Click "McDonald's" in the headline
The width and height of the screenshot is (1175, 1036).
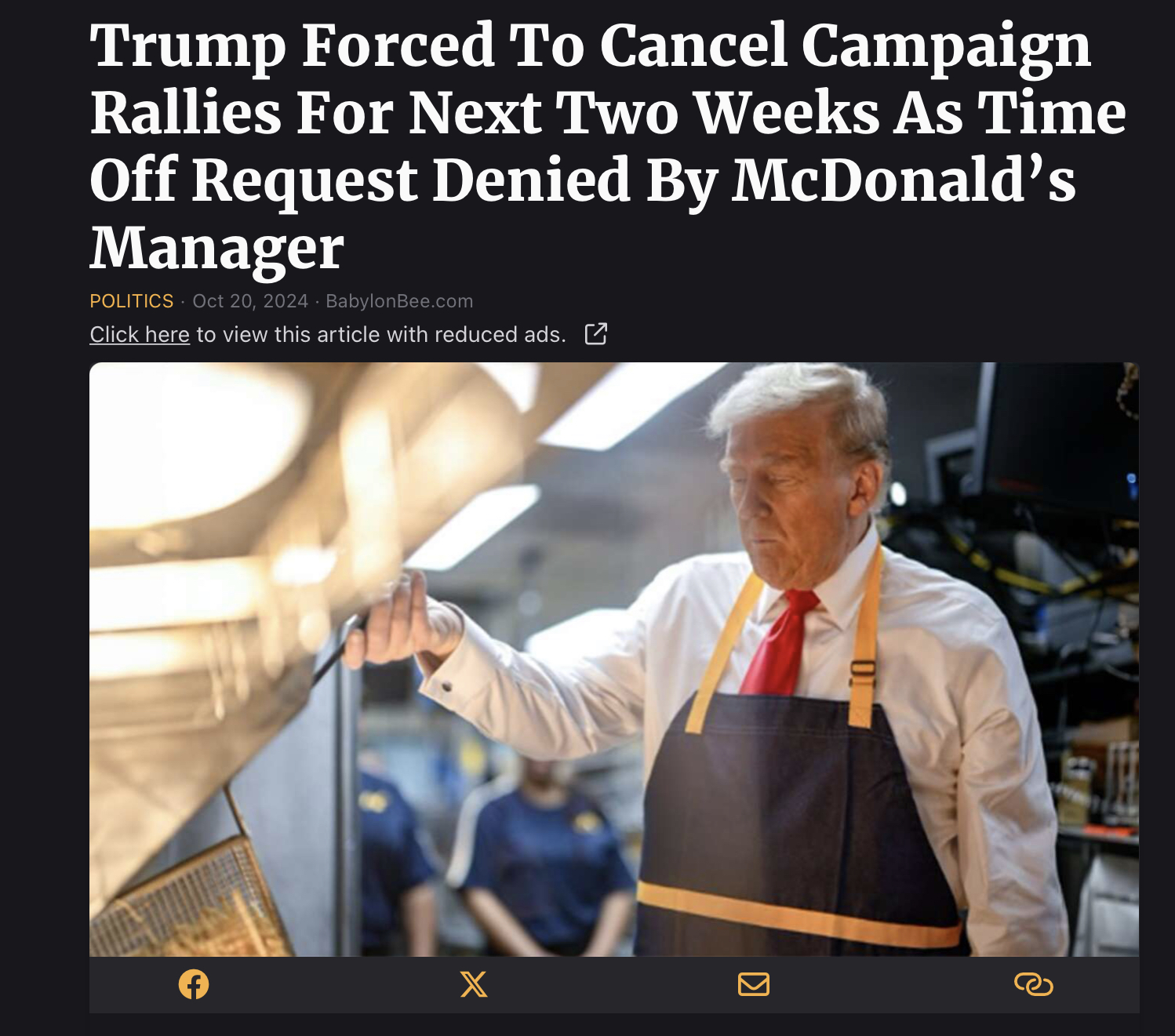(x=904, y=182)
